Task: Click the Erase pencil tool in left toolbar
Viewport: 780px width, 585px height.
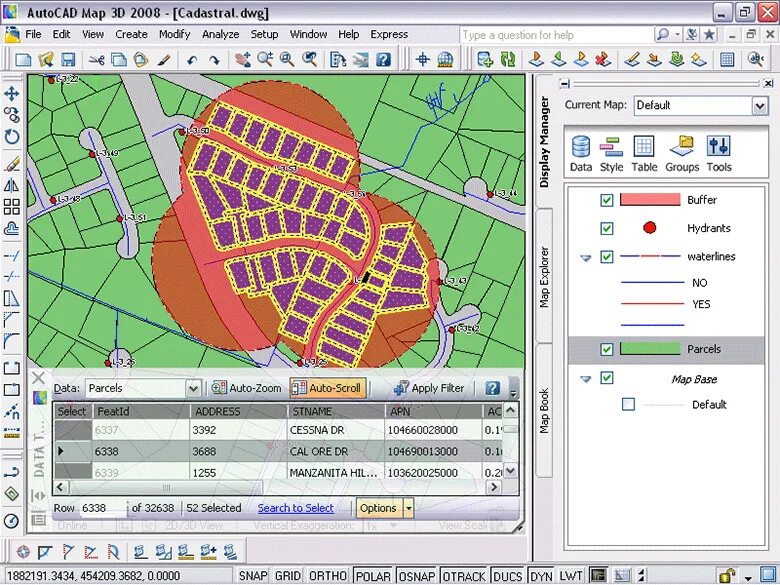Action: [x=11, y=164]
